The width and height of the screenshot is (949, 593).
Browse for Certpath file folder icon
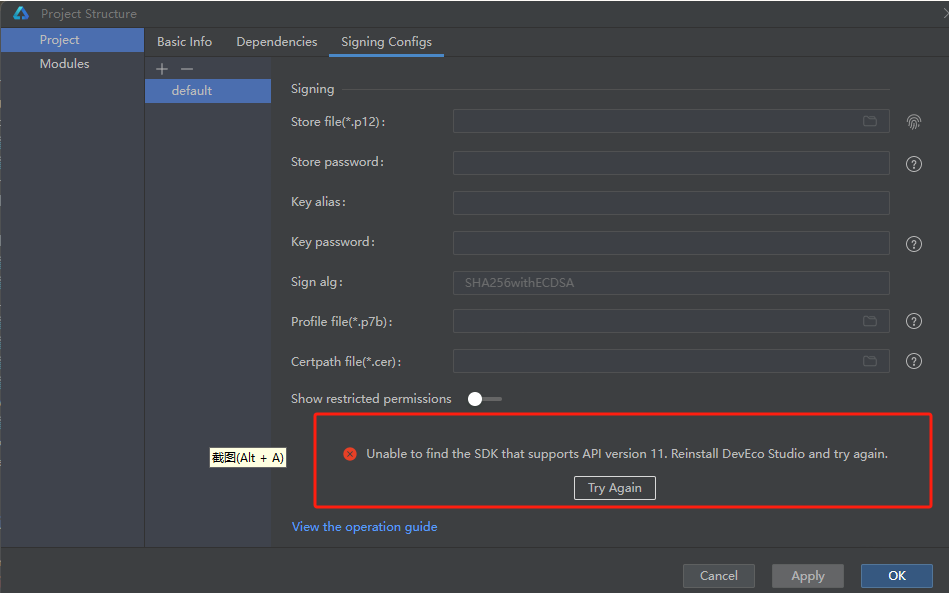click(x=870, y=361)
